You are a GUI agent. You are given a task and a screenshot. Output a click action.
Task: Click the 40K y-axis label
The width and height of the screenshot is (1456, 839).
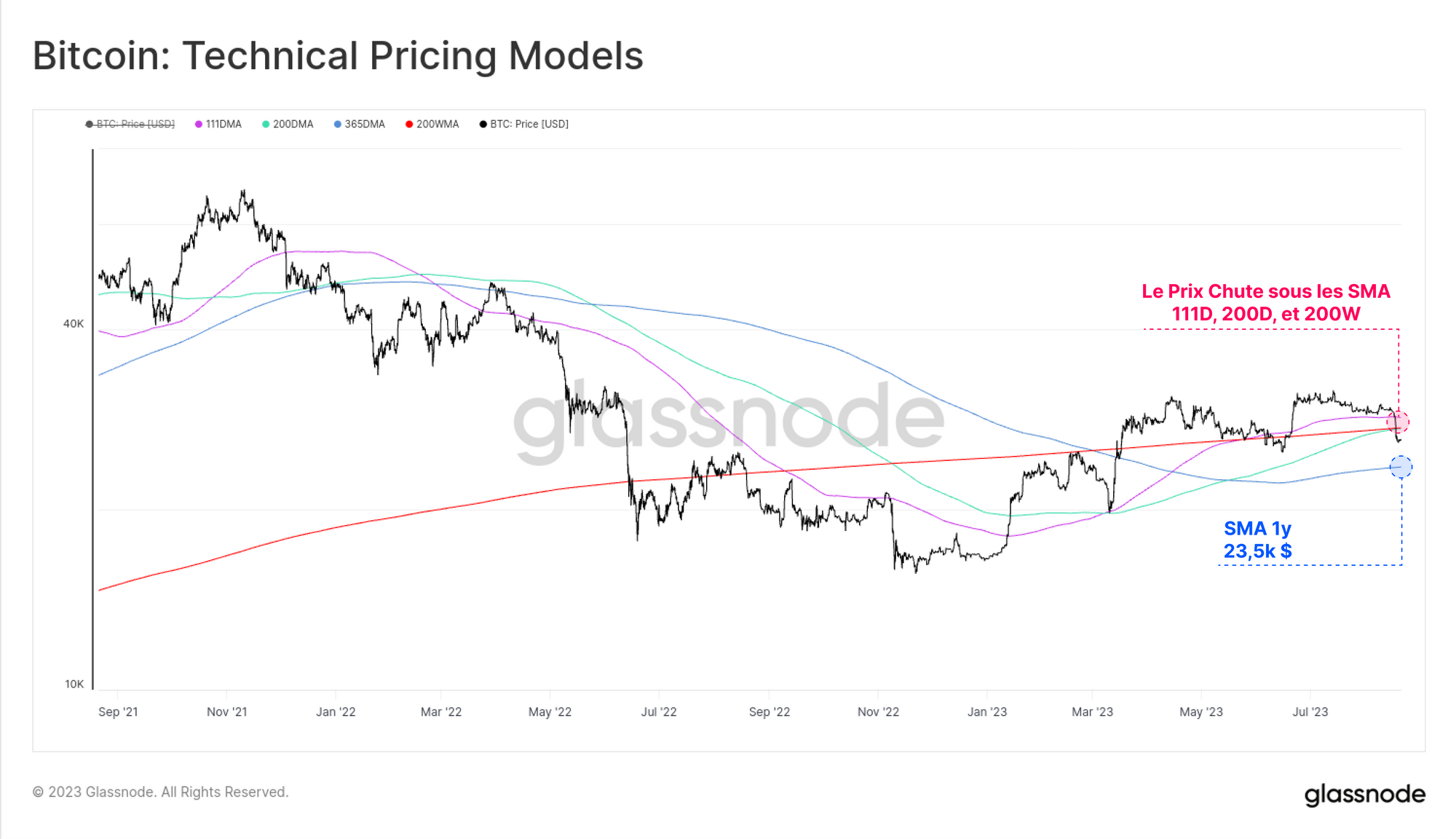[x=74, y=323]
